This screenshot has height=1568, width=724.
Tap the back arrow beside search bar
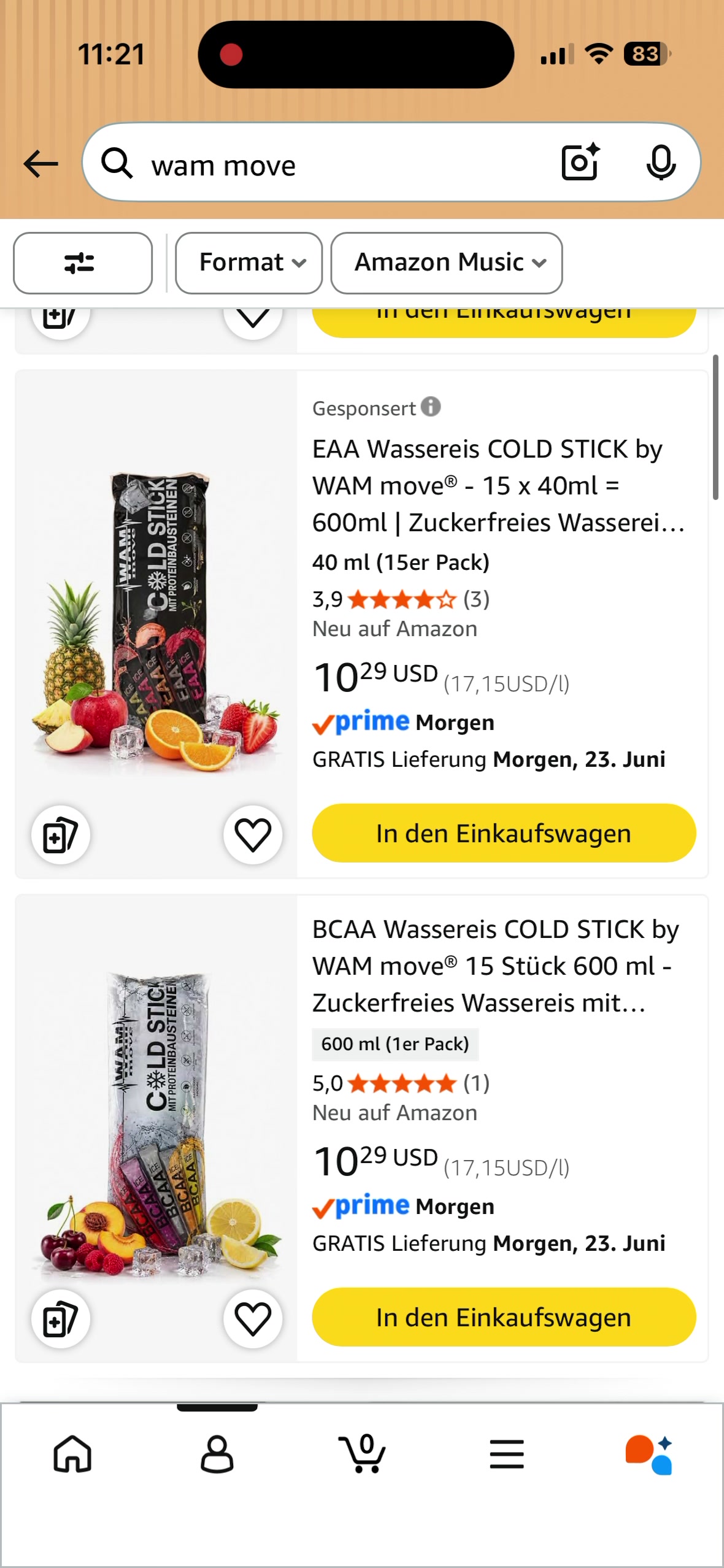tap(40, 164)
